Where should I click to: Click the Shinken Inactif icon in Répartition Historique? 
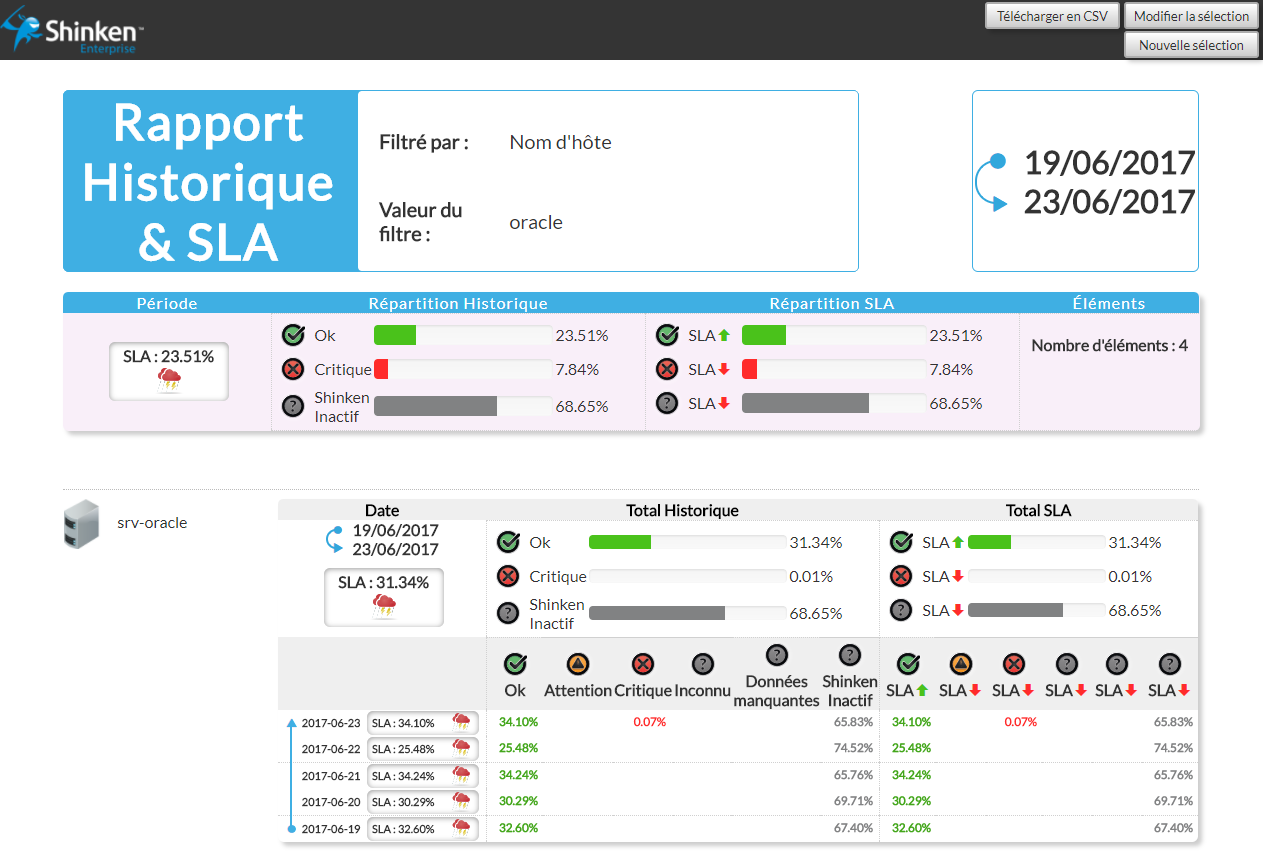[293, 406]
